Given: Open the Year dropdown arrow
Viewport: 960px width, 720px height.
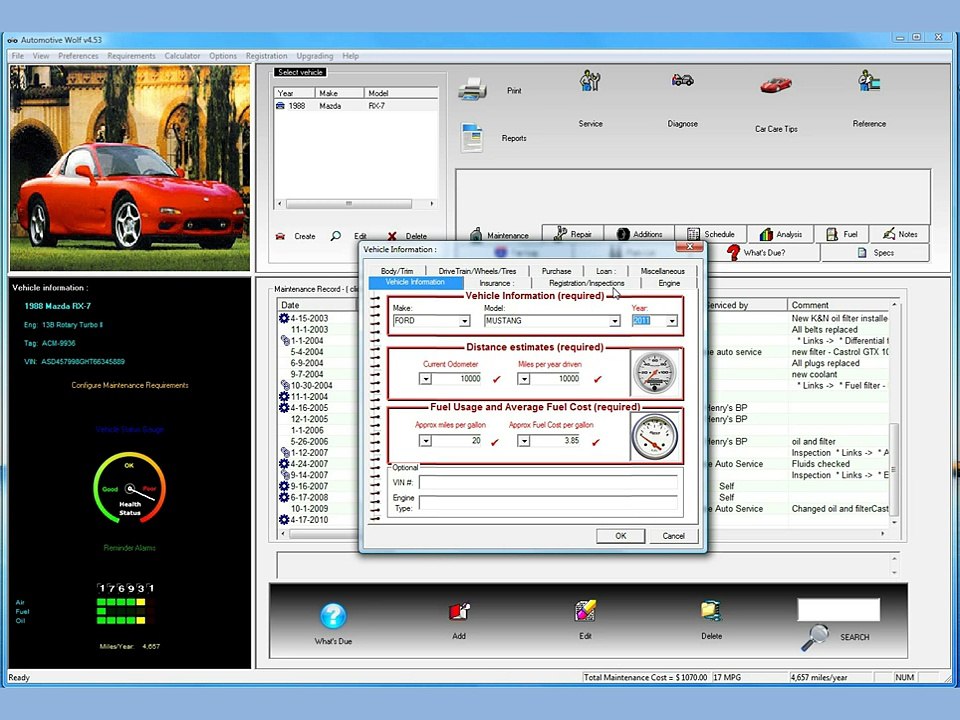Looking at the screenshot, I should coord(672,321).
